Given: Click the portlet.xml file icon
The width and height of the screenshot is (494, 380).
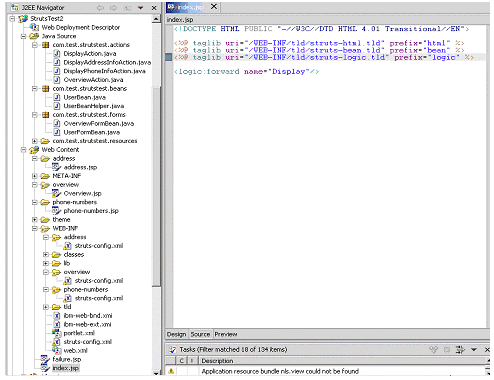Looking at the screenshot, I should pyautogui.click(x=57, y=333).
